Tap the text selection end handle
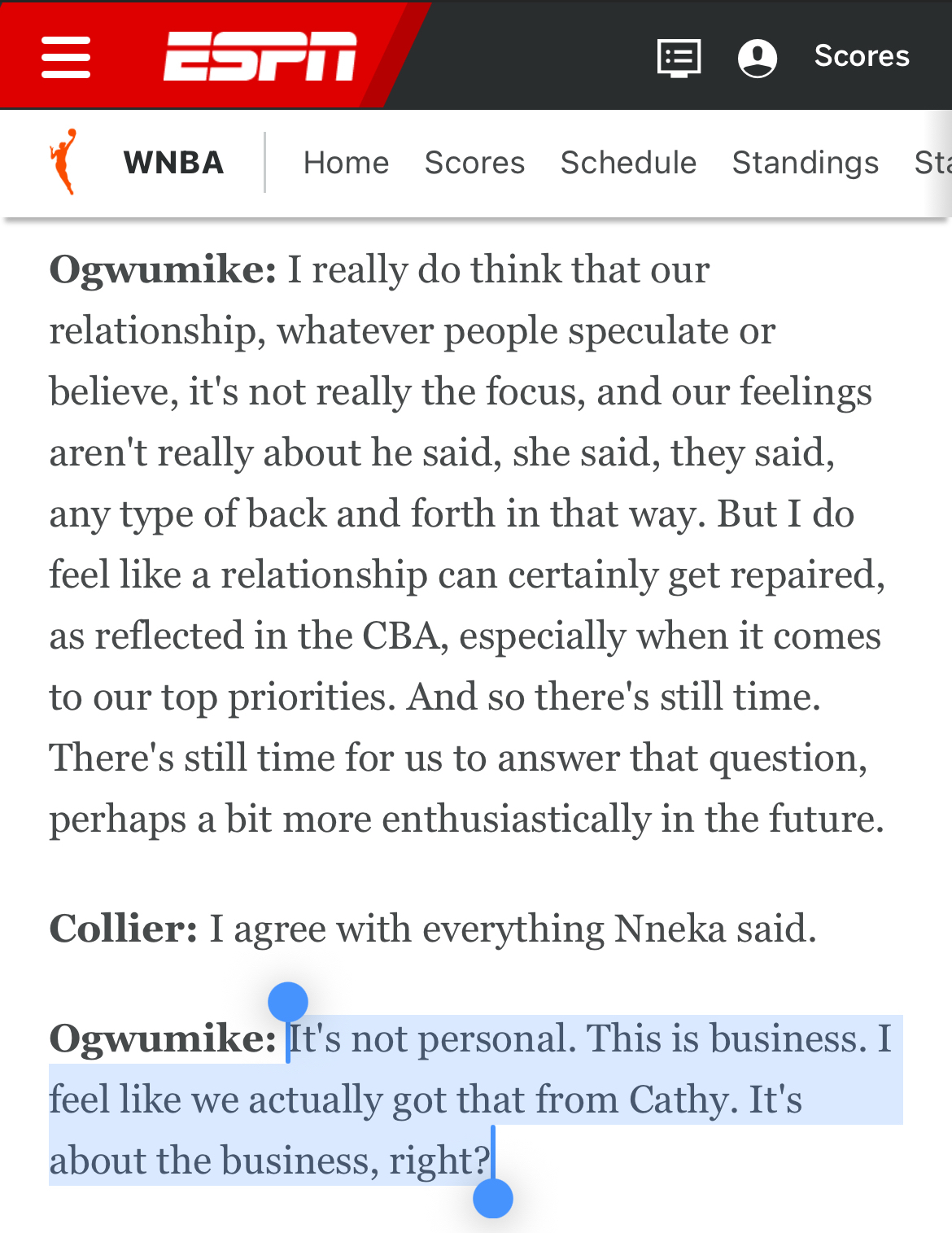This screenshot has height=1233, width=952. point(493,1198)
